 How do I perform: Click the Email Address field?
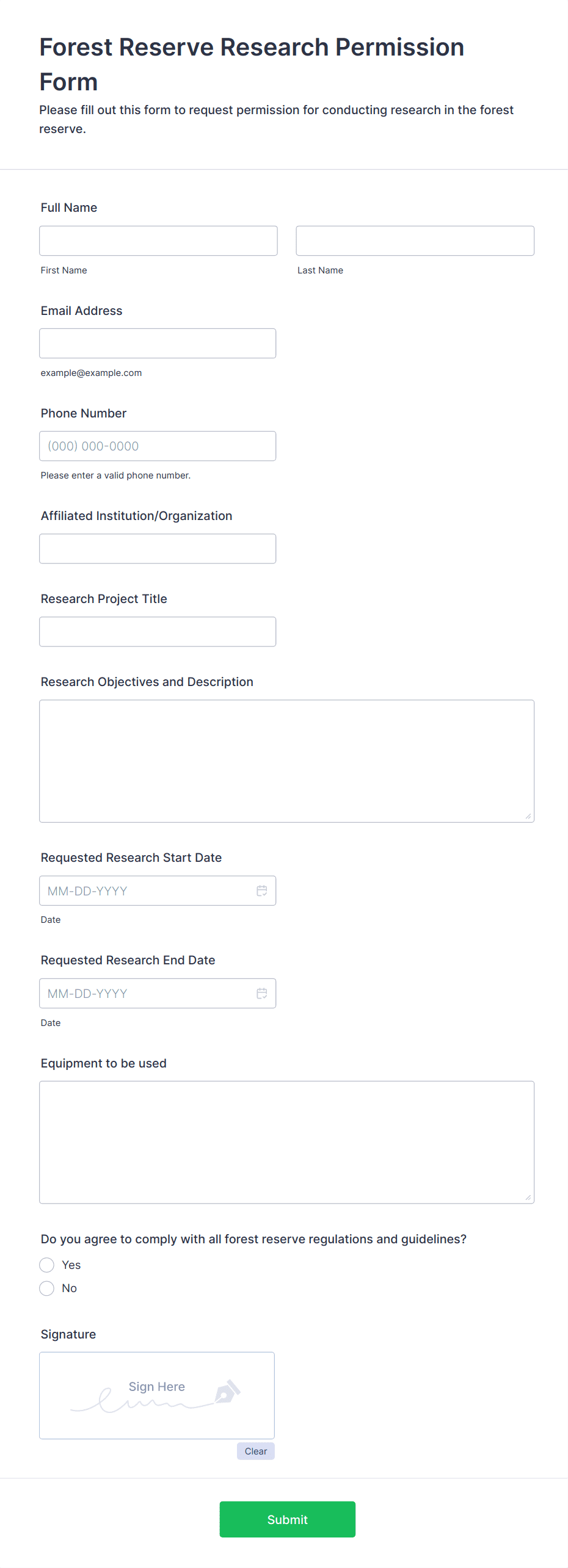click(x=158, y=343)
